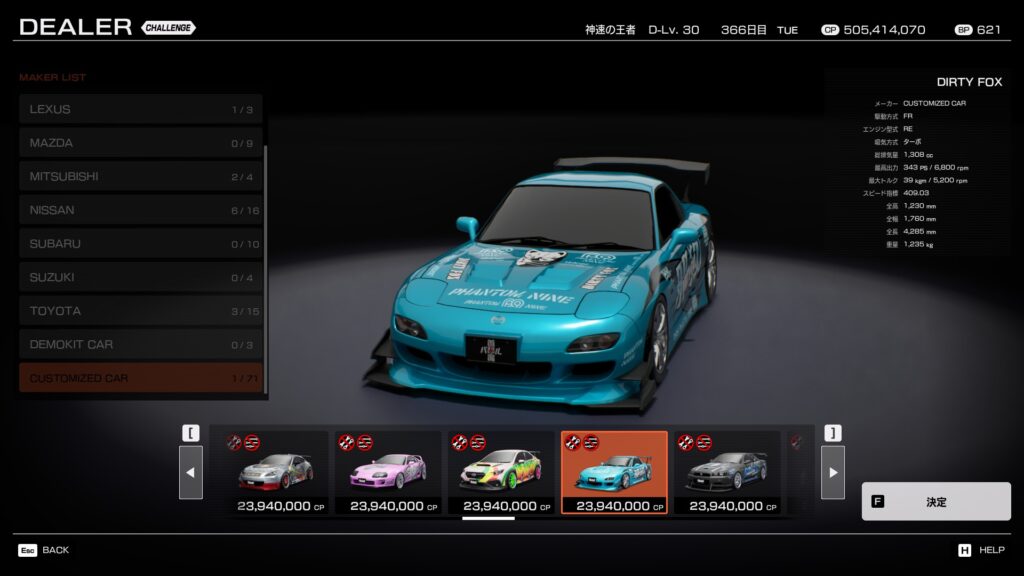Screen dimensions: 1024x576
Task: Open the TOYOTA maker row
Action: click(x=140, y=311)
